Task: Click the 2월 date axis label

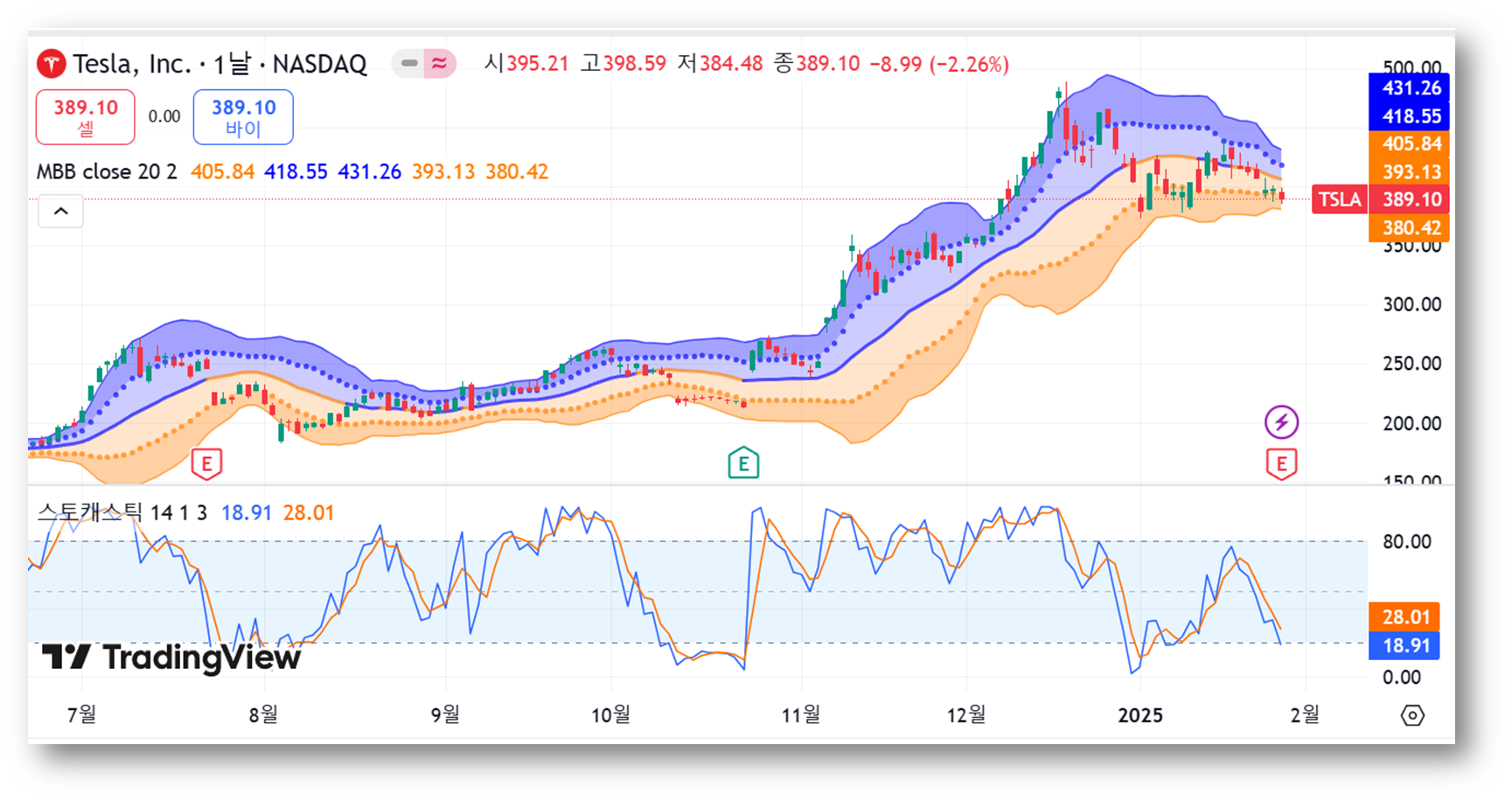Action: [1305, 715]
